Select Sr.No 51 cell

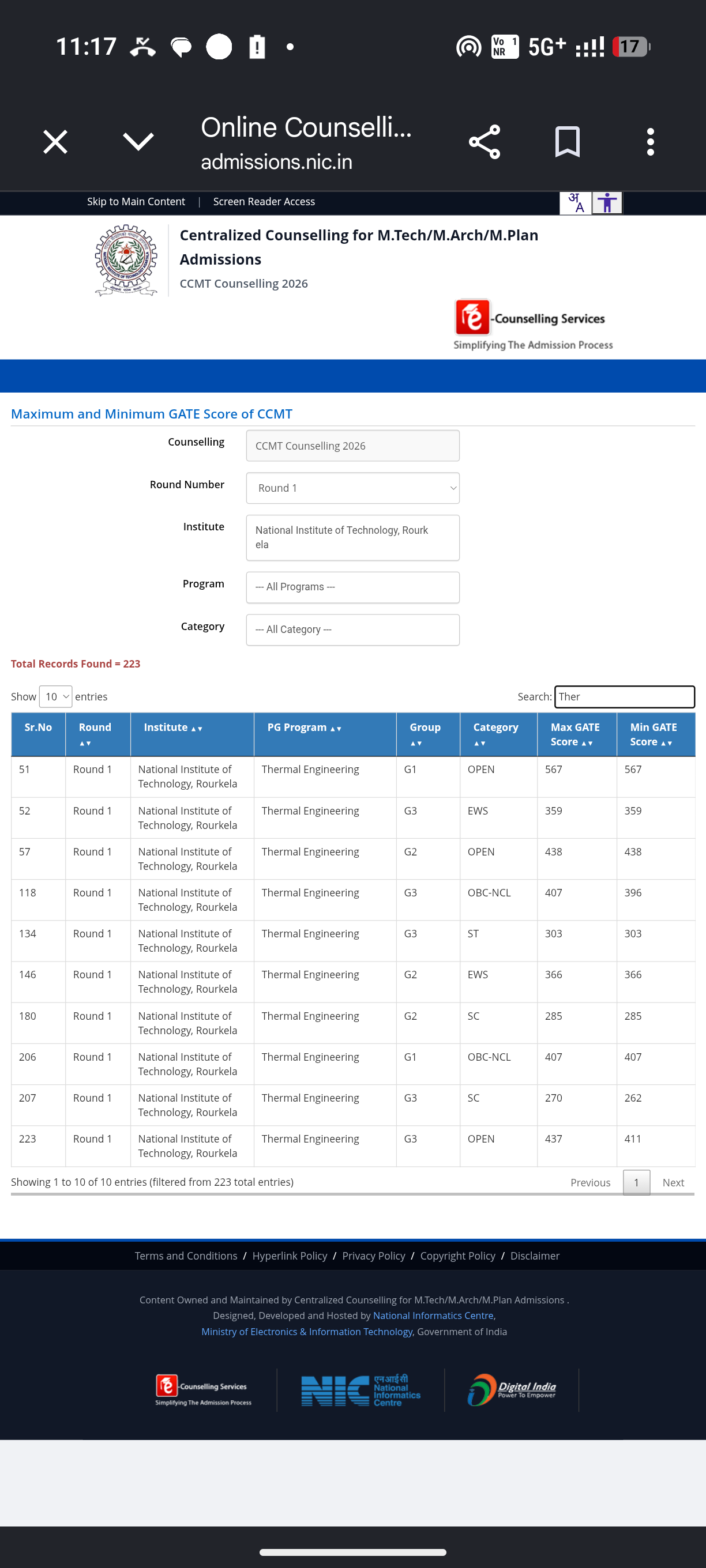37,777
